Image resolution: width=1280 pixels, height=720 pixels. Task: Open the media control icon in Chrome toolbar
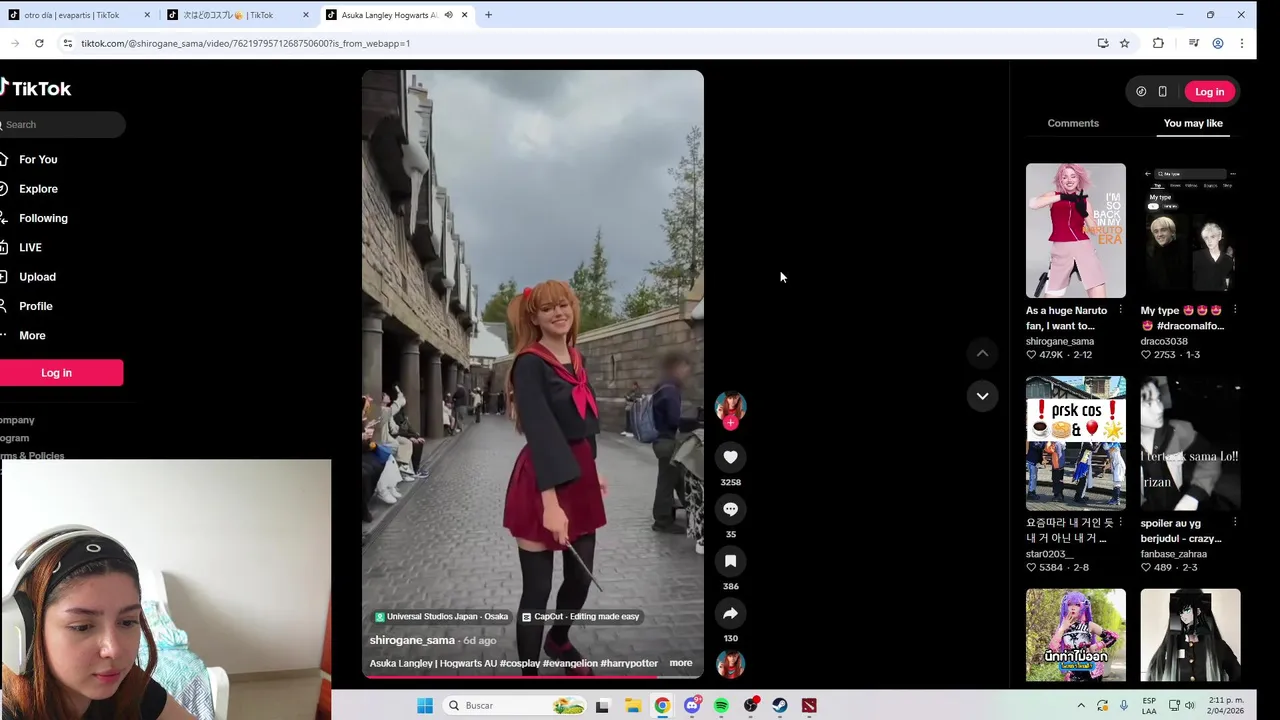1194,43
